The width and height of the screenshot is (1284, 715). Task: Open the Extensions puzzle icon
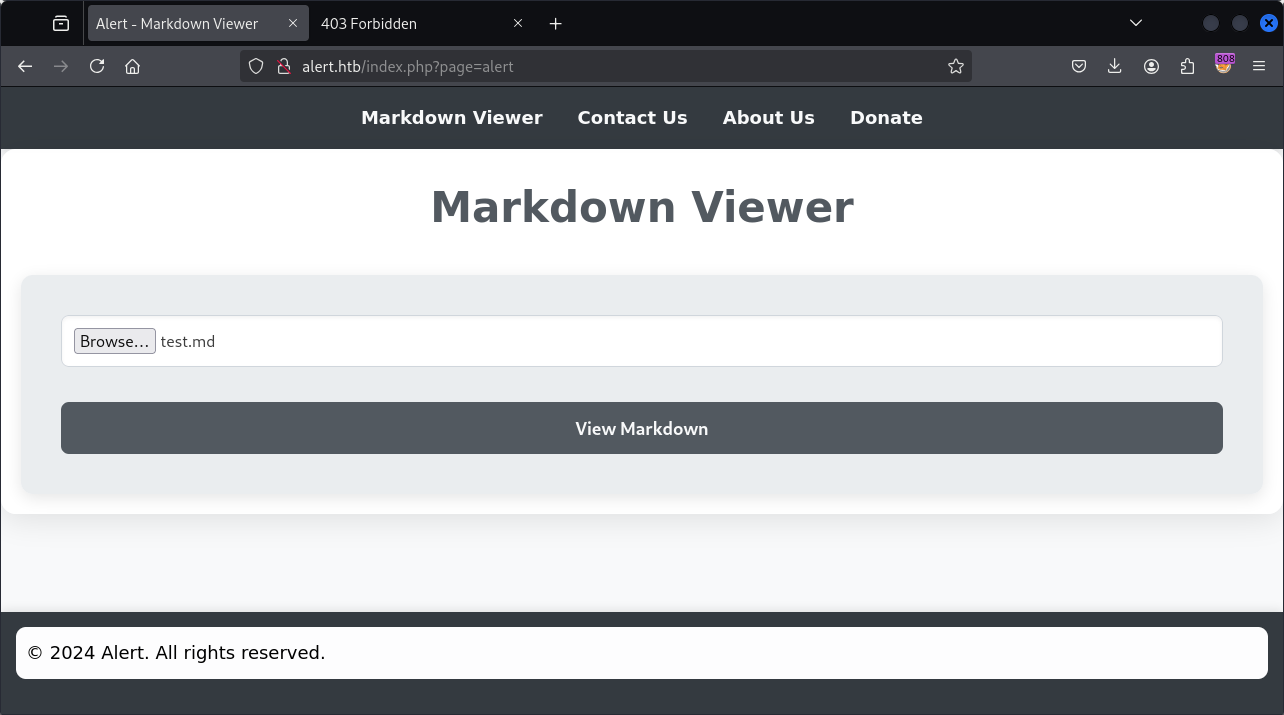click(x=1187, y=66)
